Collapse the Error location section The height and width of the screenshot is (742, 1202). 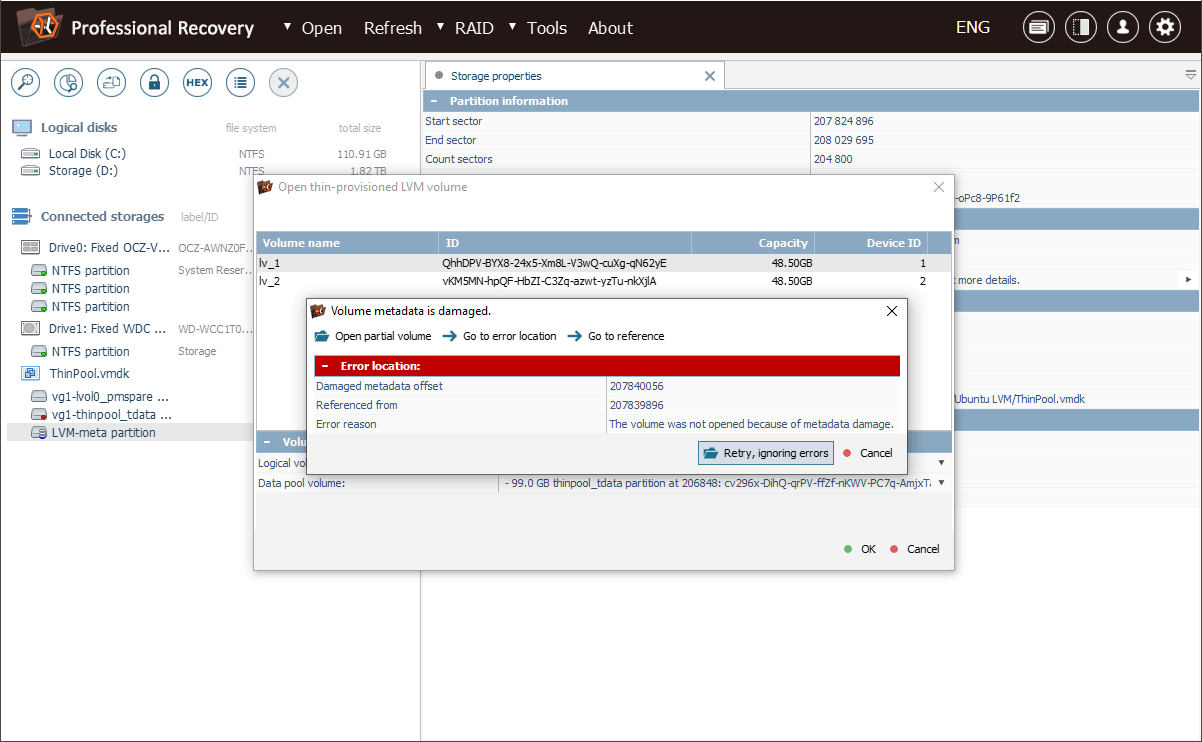tap(325, 366)
